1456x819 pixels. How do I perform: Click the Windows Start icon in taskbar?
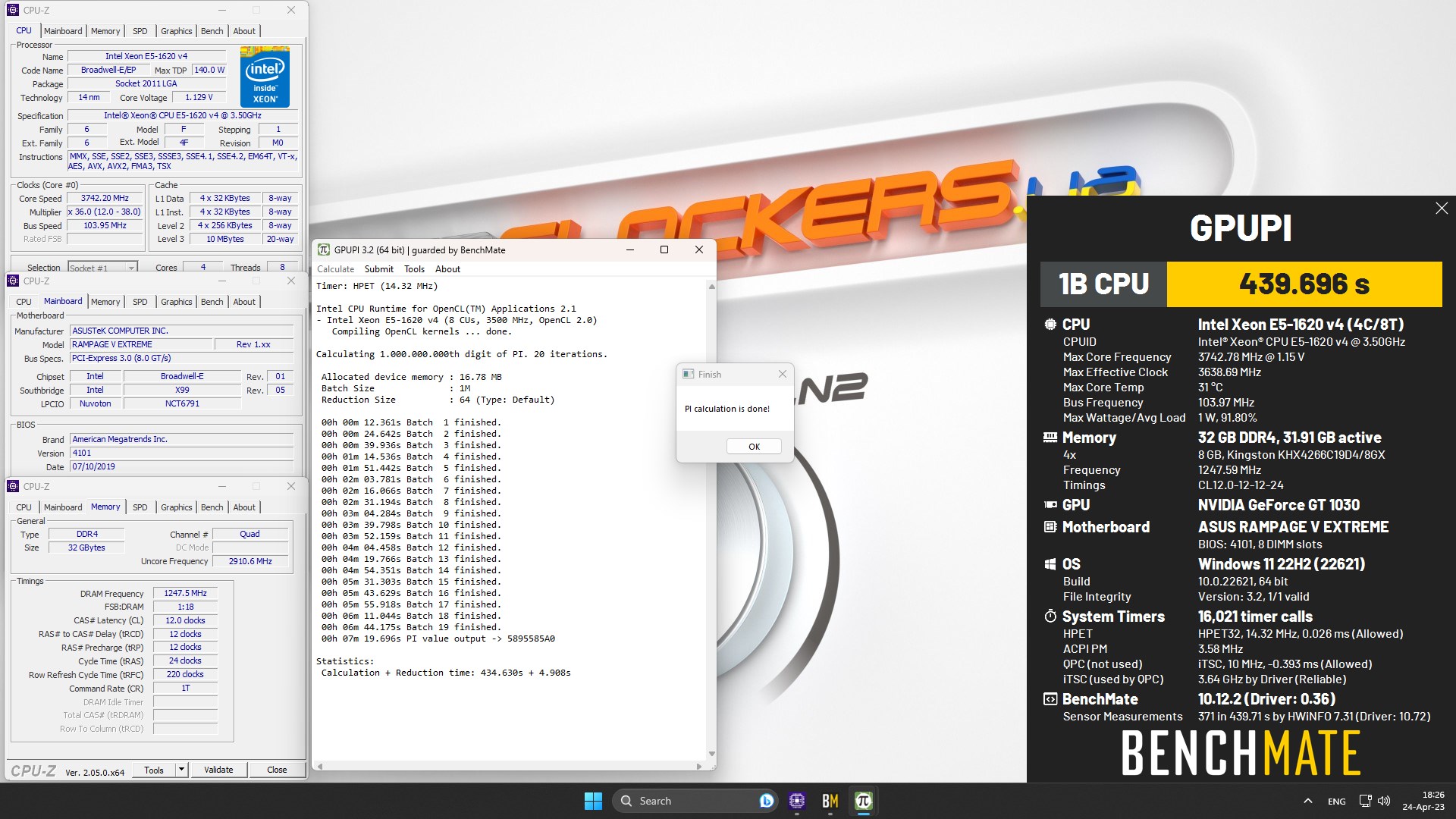(593, 801)
